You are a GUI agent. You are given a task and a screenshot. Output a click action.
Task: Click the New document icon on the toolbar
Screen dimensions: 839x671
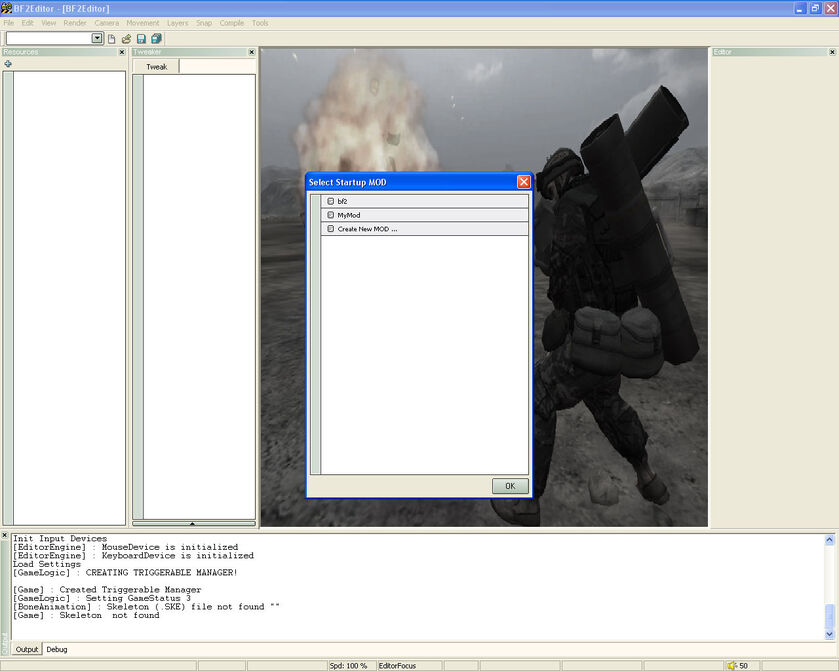[111, 38]
